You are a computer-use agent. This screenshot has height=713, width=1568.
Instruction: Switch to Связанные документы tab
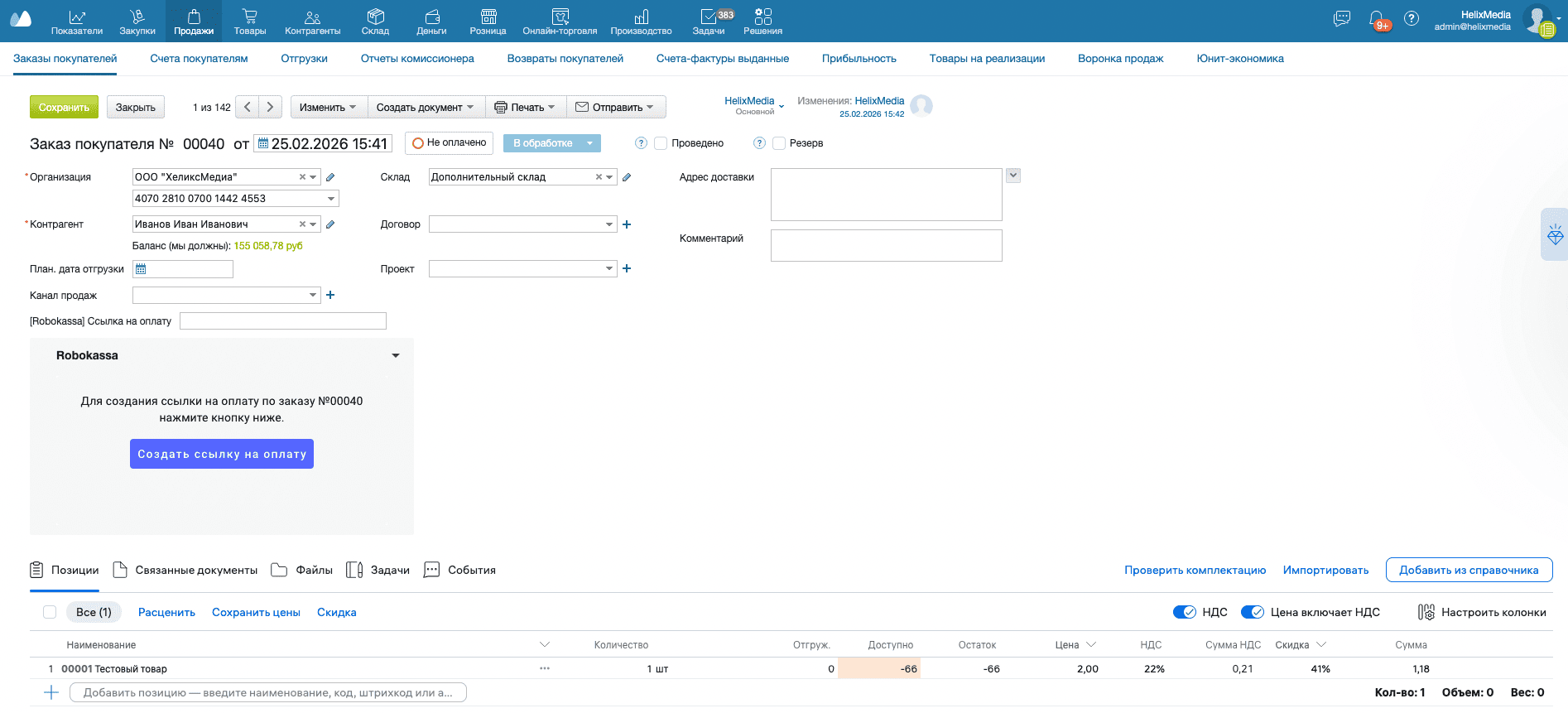pos(185,570)
